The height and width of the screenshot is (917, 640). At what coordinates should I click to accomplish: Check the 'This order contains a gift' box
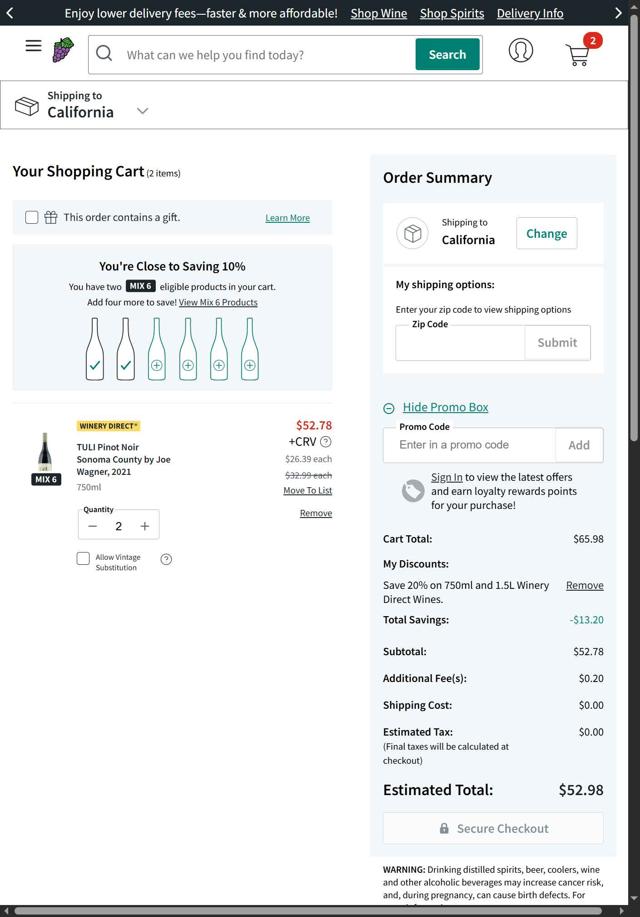coord(32,218)
